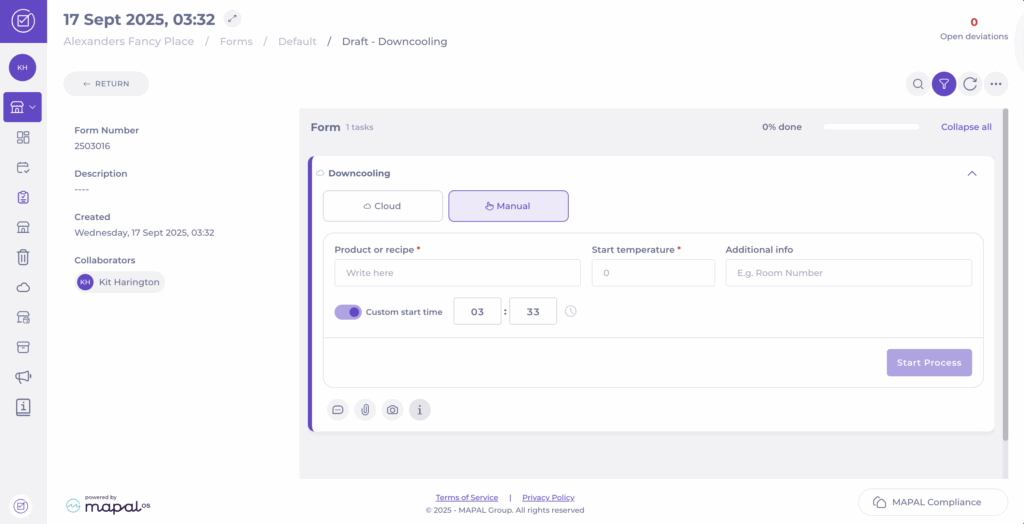Go to Alexanders Fancy Place breadcrumb

click(x=128, y=42)
